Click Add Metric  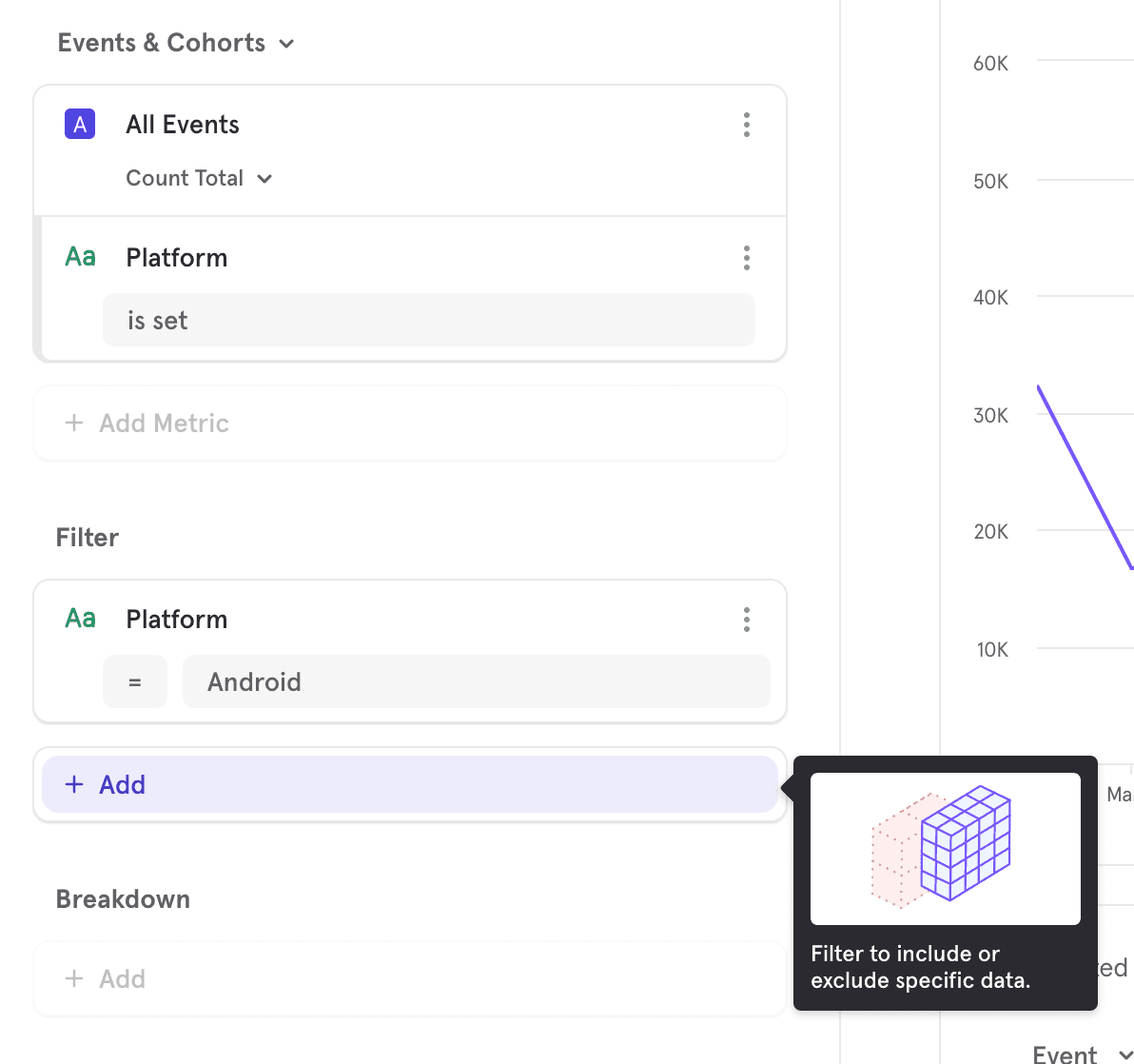(409, 424)
